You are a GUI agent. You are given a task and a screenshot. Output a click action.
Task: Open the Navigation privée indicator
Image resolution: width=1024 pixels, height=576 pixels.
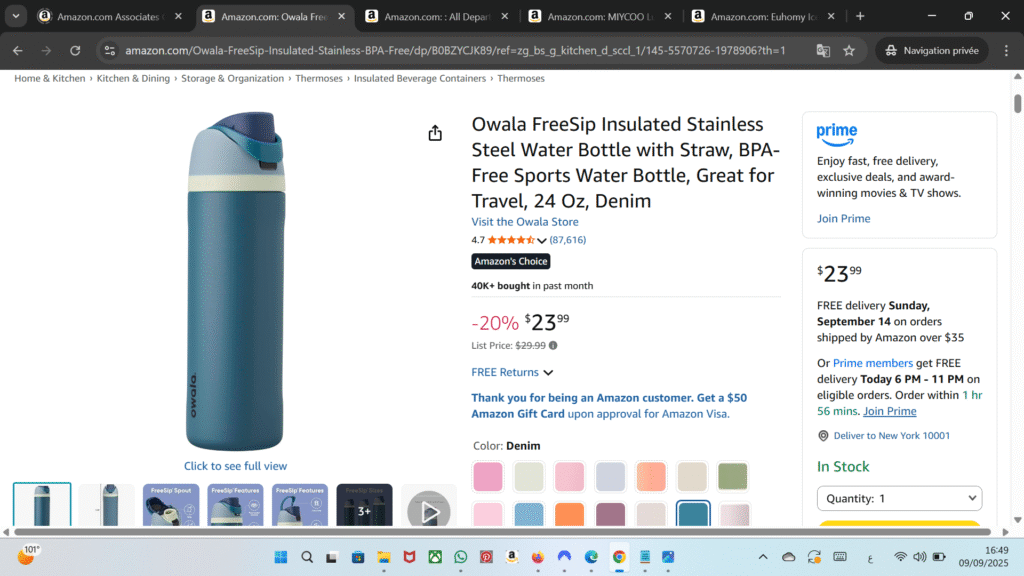click(x=931, y=50)
